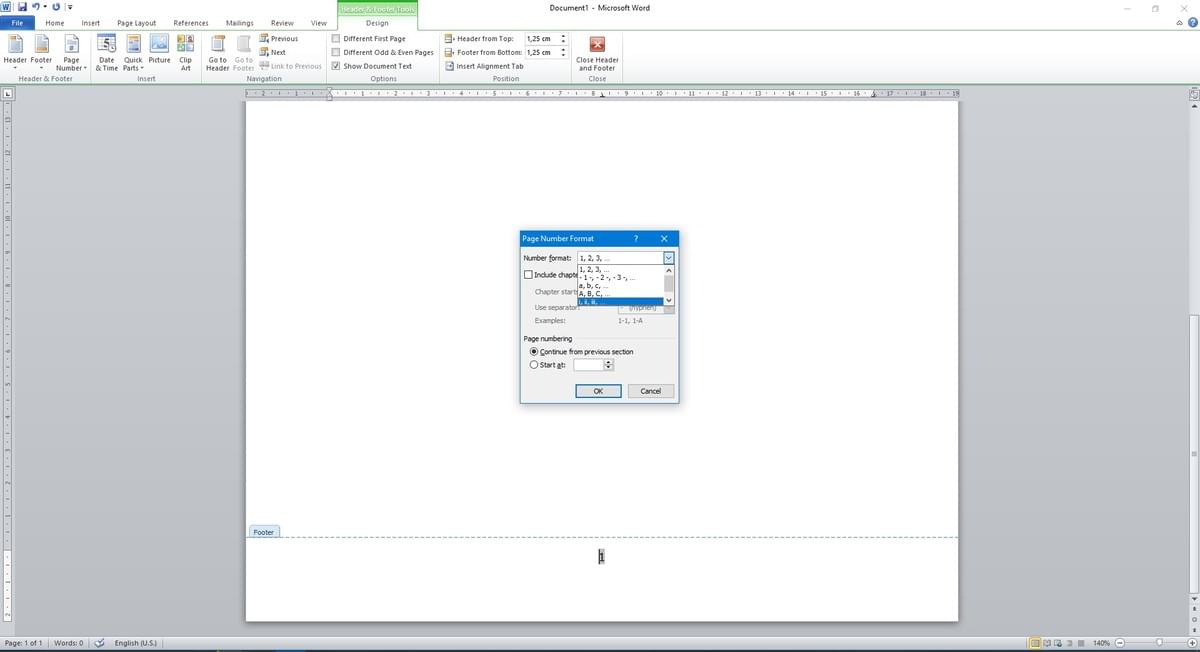Enable the Different First Page checkbox
Screen dimensions: 1200x652
[x=337, y=38]
